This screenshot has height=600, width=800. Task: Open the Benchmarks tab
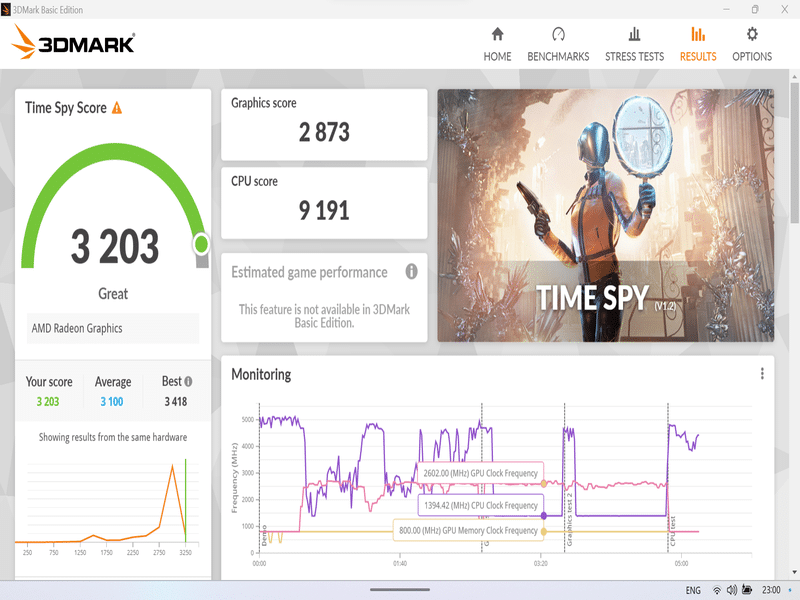[558, 44]
